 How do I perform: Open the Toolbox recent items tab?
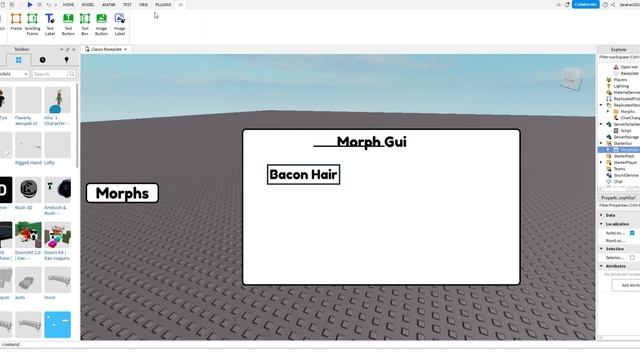pos(42,60)
